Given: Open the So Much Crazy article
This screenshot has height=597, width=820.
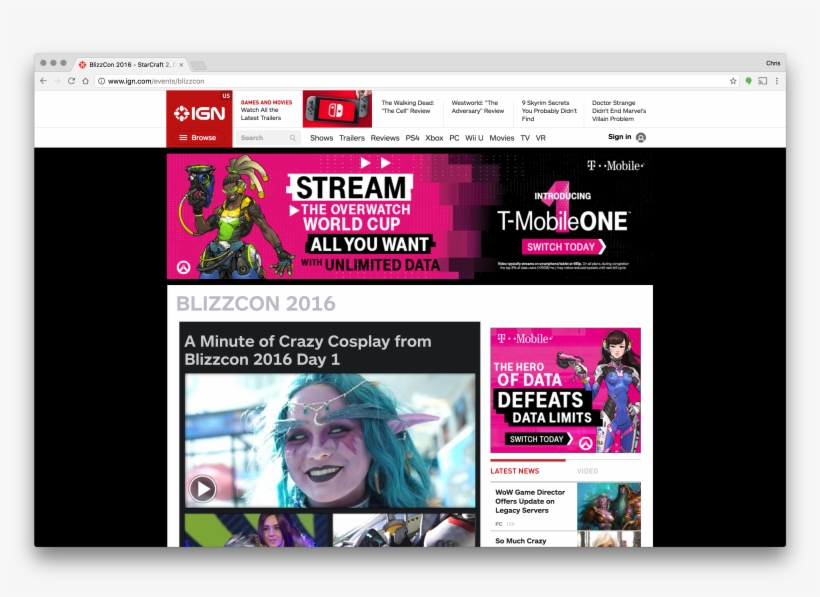Looking at the screenshot, I should coord(520,541).
